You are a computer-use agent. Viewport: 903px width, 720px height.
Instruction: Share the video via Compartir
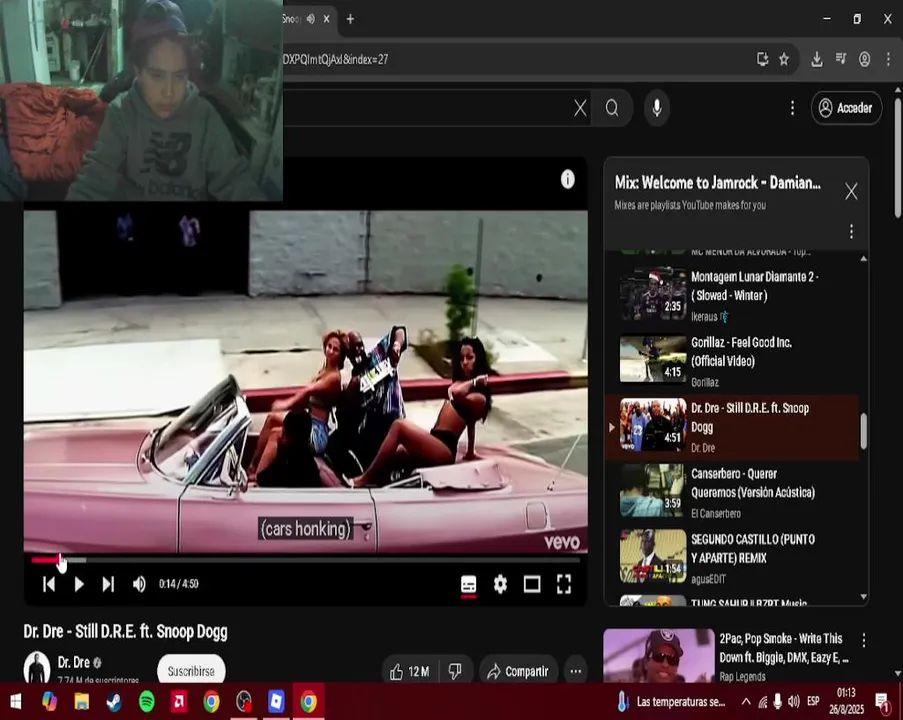click(518, 672)
